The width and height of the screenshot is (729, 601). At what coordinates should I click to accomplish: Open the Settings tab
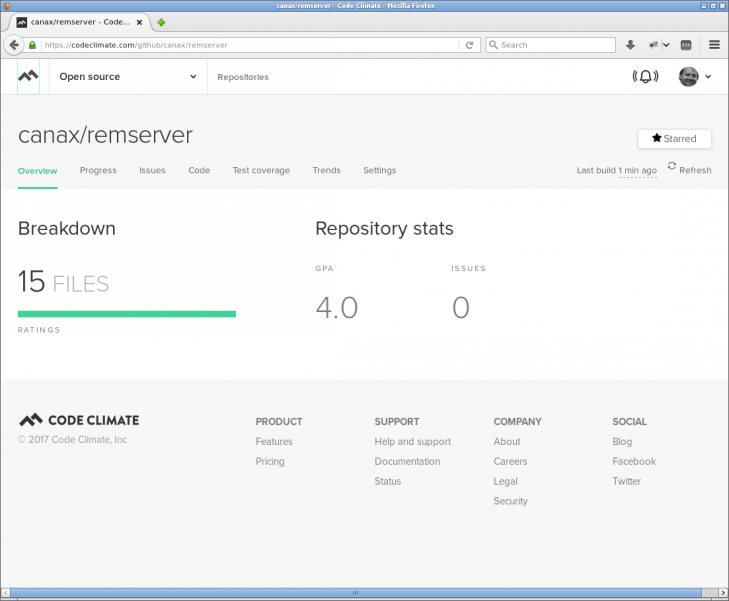tap(379, 170)
